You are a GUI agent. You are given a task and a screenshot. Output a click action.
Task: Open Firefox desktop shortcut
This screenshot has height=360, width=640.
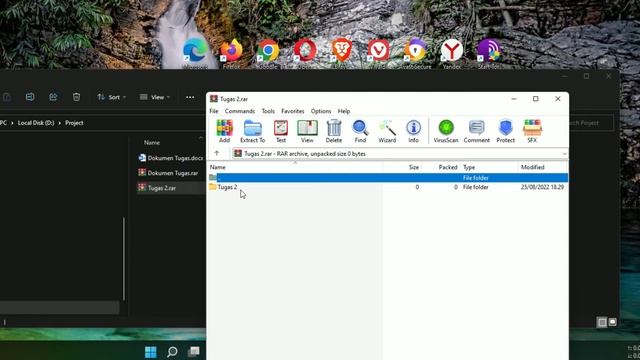[x=231, y=53]
